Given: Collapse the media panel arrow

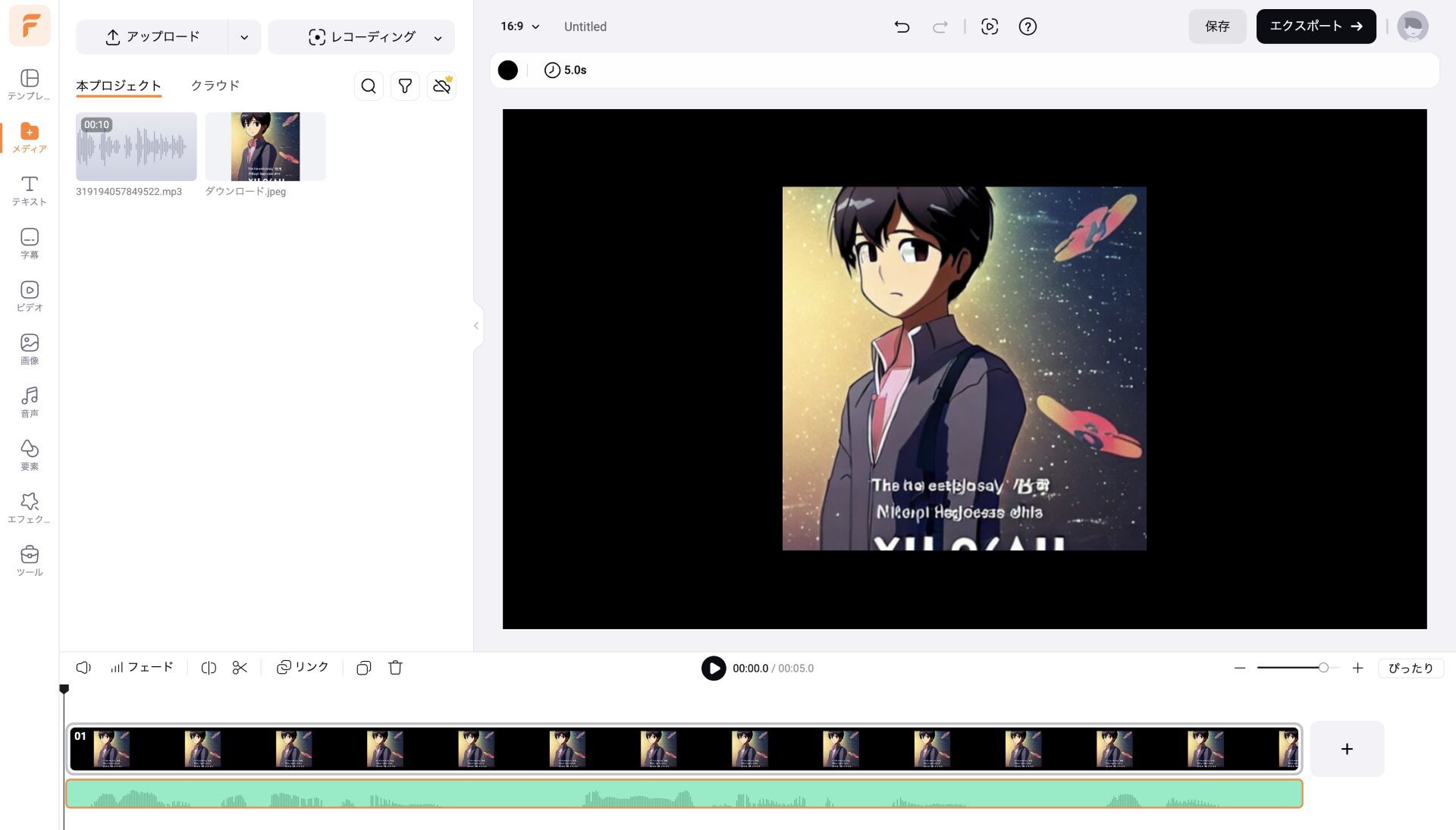Looking at the screenshot, I should click(476, 326).
